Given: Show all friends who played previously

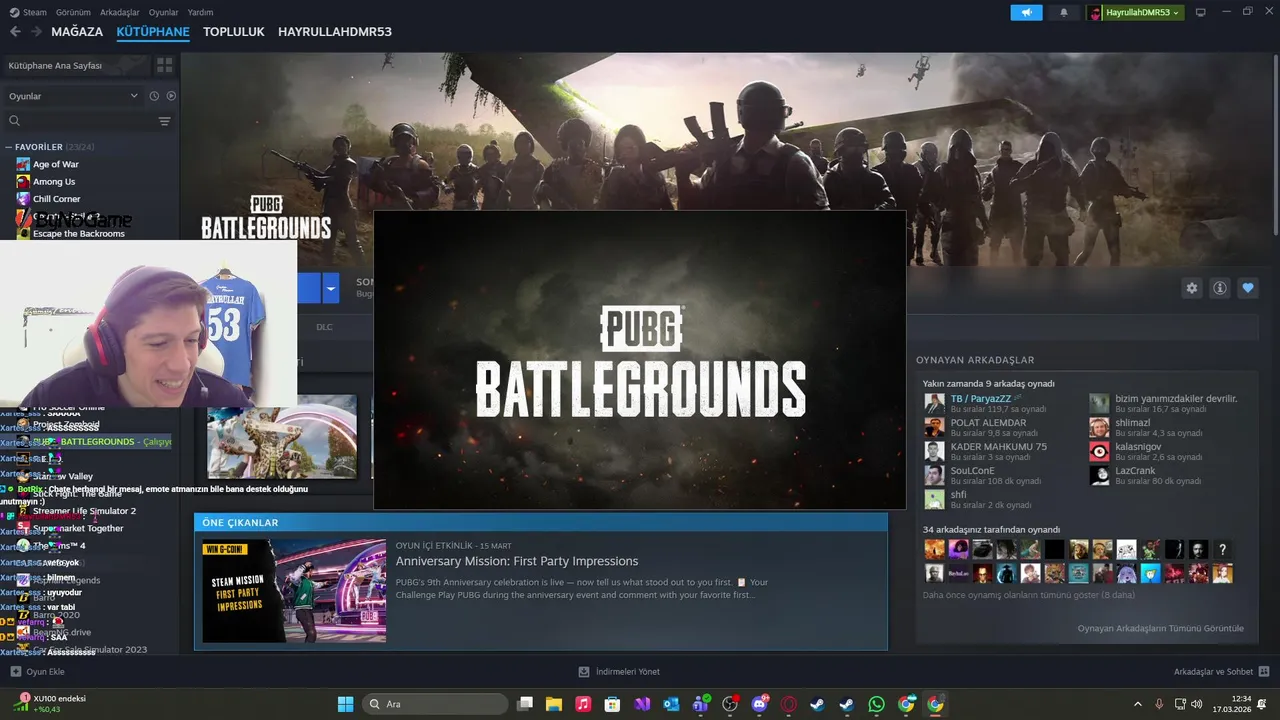Looking at the screenshot, I should pyautogui.click(x=1029, y=595).
